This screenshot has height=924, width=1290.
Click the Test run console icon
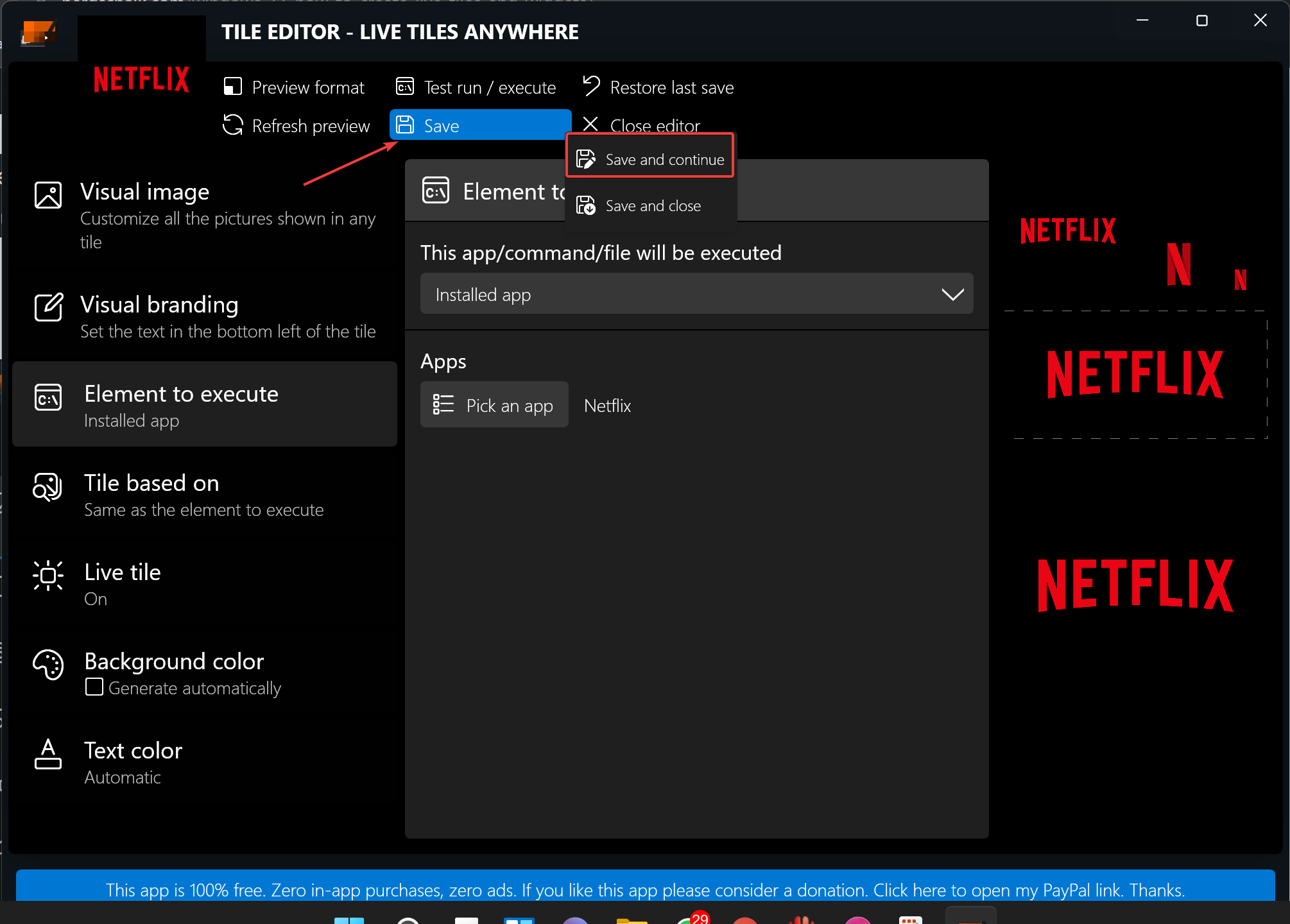405,87
